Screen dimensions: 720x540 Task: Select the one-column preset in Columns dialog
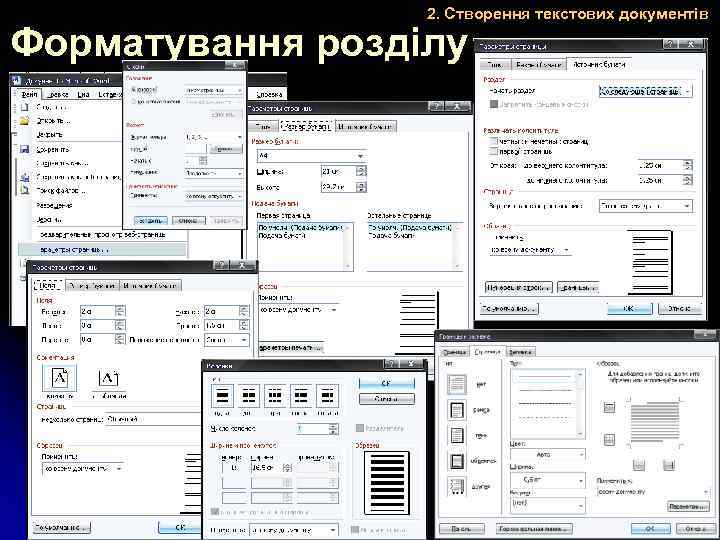(x=222, y=395)
